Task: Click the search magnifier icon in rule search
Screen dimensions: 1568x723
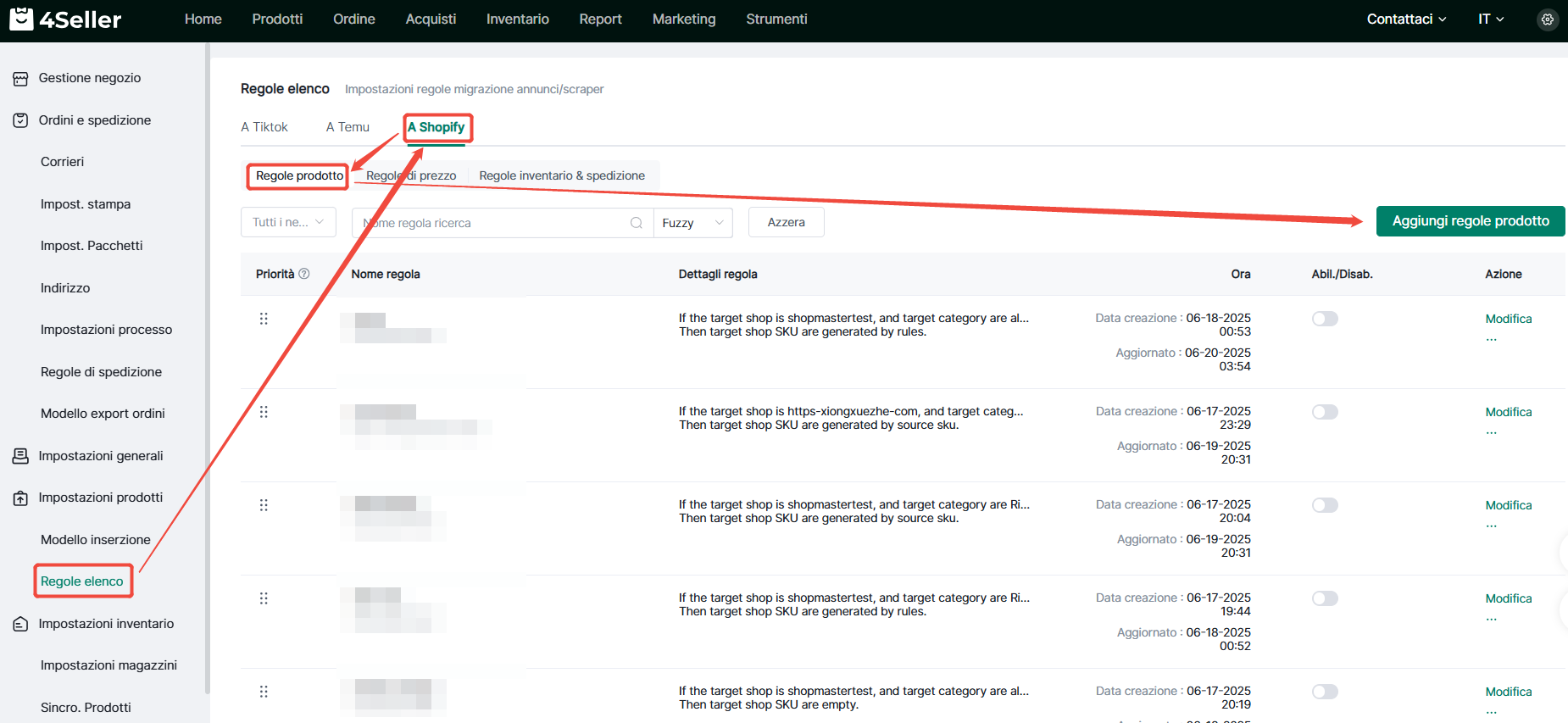Action: pos(637,223)
